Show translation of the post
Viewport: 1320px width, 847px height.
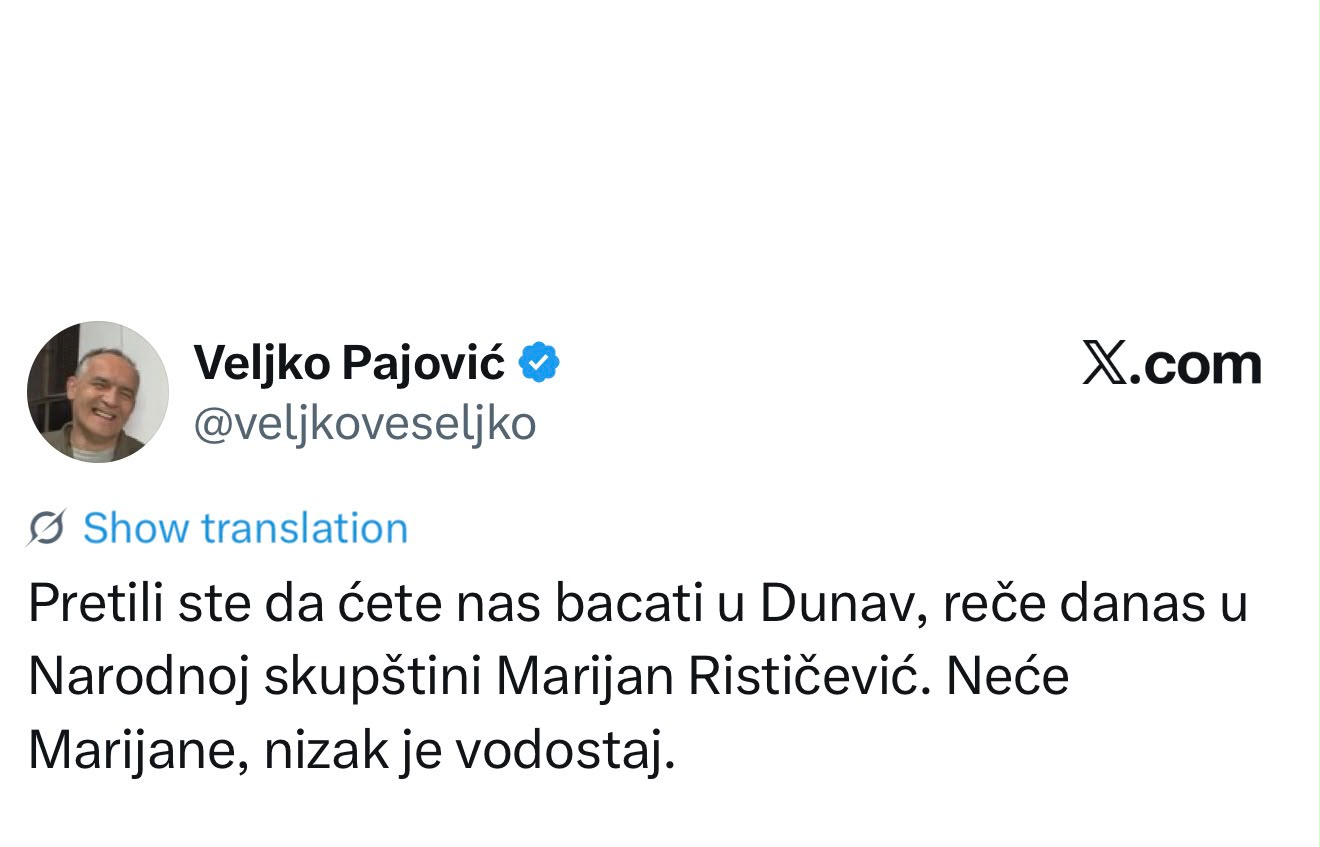point(245,528)
